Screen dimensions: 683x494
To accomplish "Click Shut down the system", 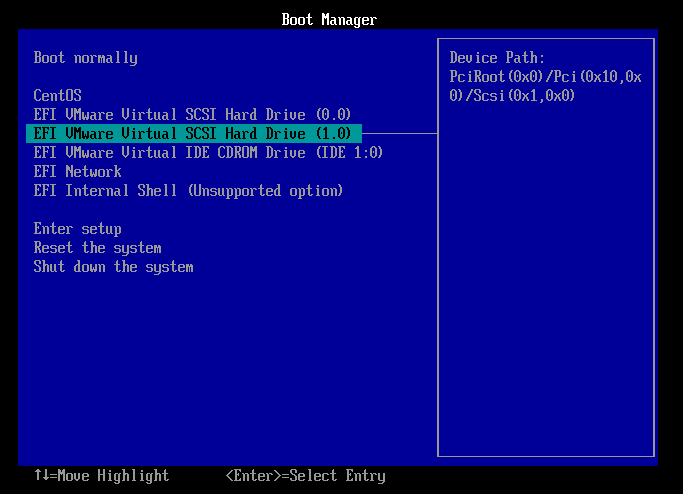I will 113,267.
